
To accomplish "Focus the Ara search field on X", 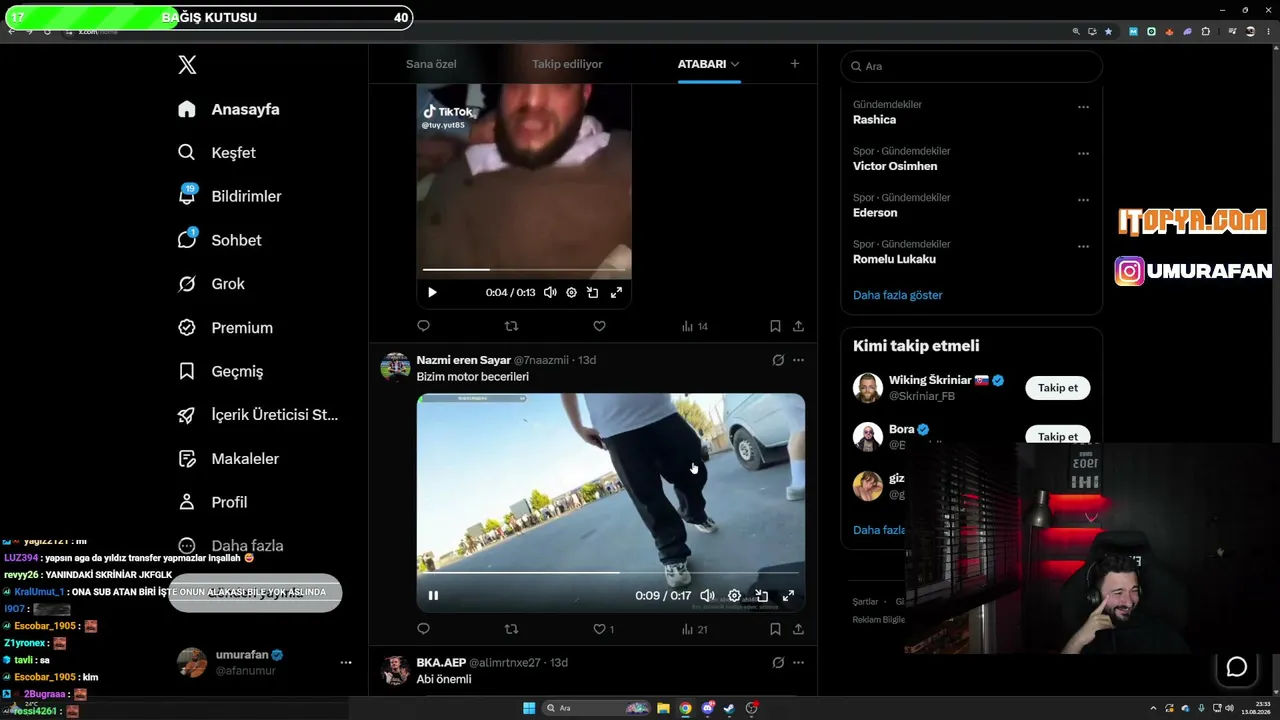I will (x=971, y=66).
